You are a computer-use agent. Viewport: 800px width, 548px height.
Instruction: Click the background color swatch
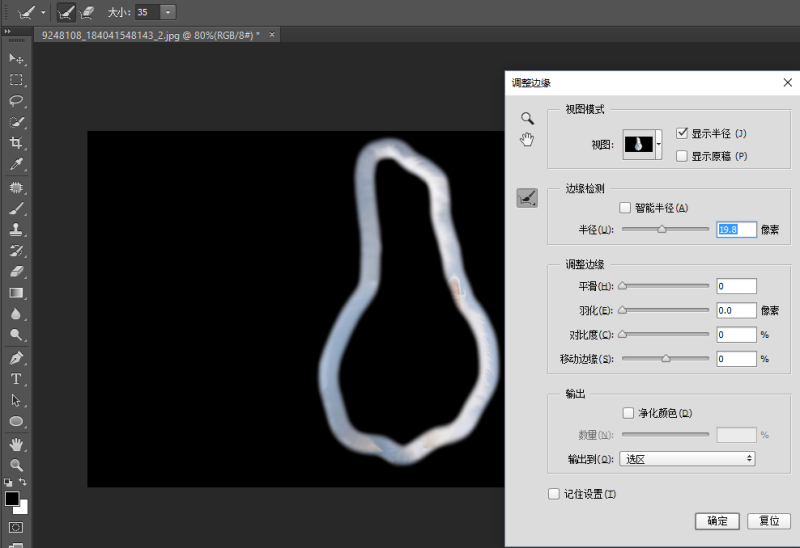point(23,509)
